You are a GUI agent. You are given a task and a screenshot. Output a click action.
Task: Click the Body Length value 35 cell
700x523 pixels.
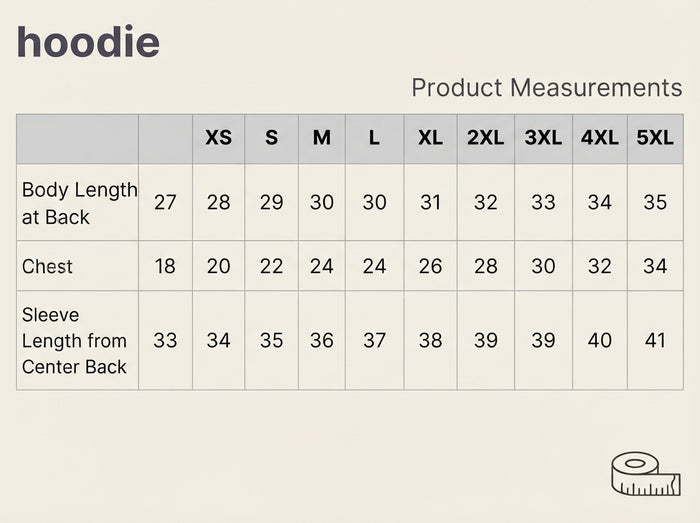pos(655,202)
